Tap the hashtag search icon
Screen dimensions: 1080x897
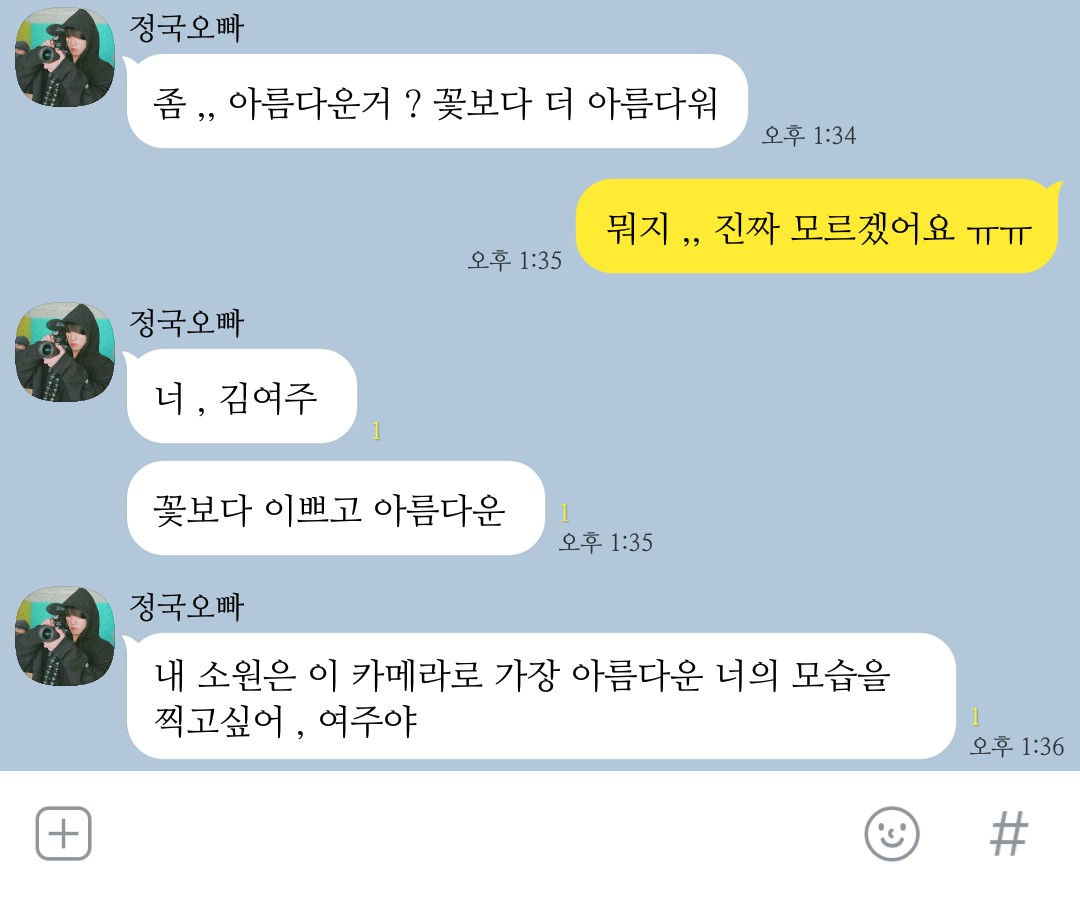[1009, 834]
